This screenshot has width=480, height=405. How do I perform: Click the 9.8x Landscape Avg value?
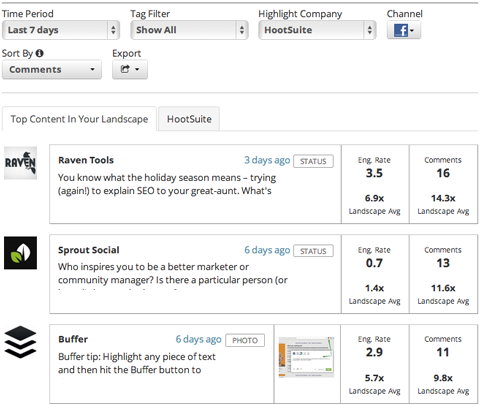click(443, 378)
